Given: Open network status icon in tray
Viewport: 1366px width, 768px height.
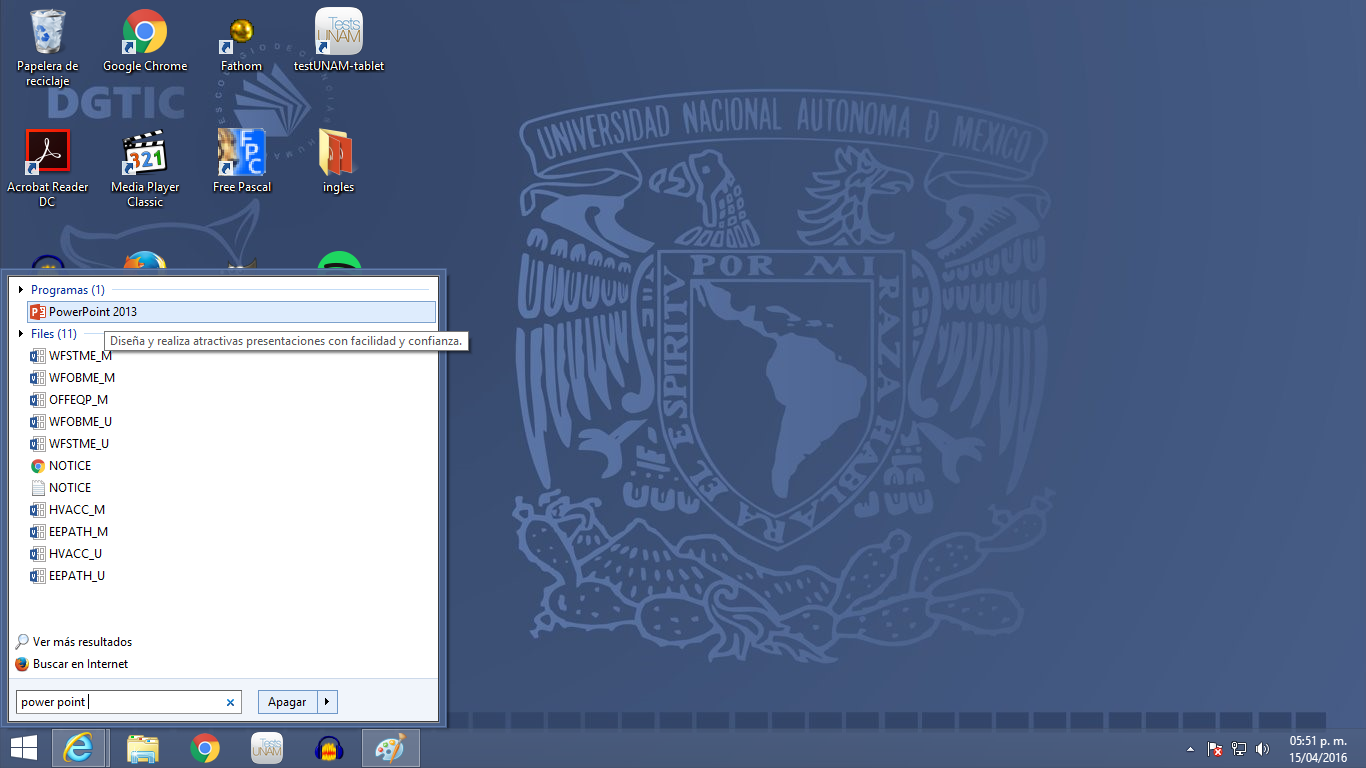Looking at the screenshot, I should 1239,748.
